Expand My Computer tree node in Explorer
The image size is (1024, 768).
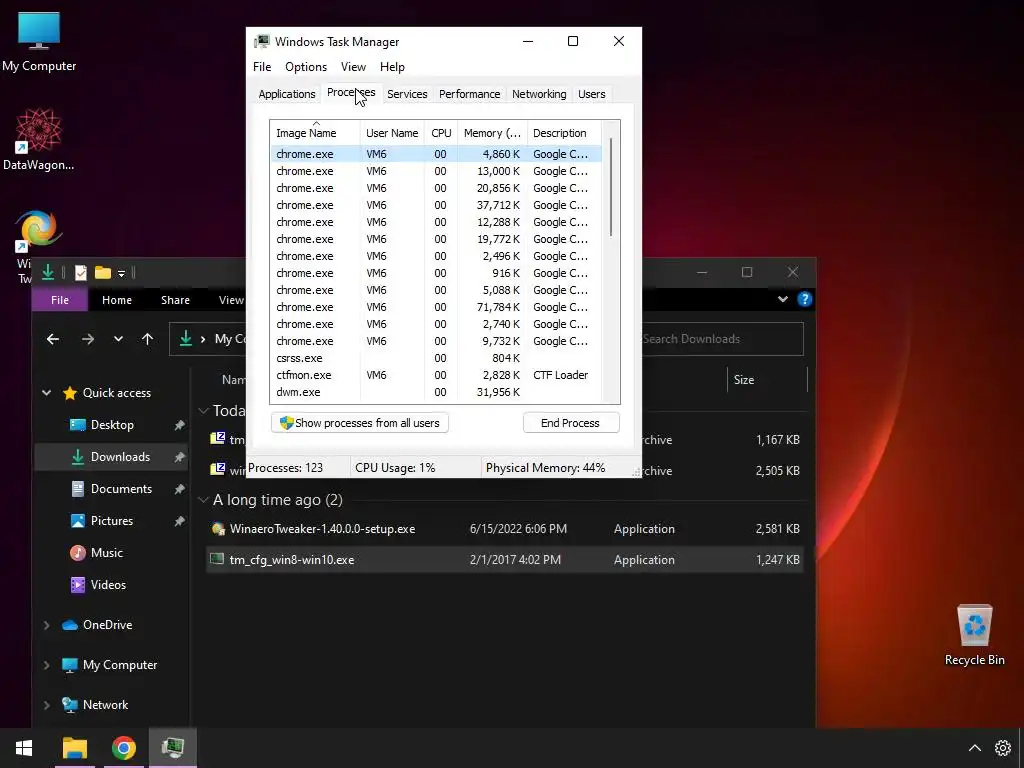point(46,665)
